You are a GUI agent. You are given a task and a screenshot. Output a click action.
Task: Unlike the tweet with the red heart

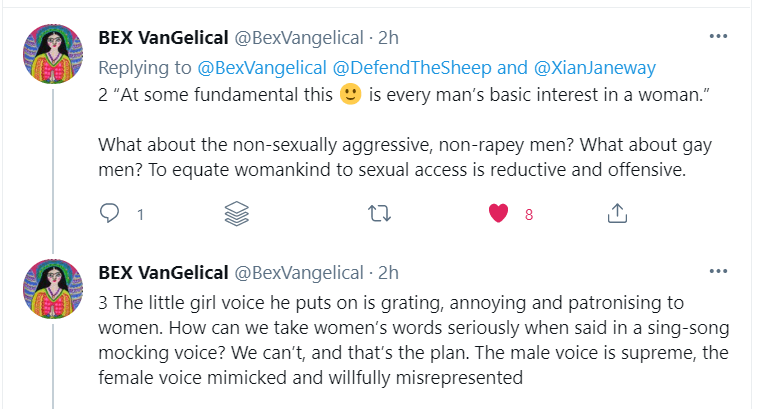(498, 213)
